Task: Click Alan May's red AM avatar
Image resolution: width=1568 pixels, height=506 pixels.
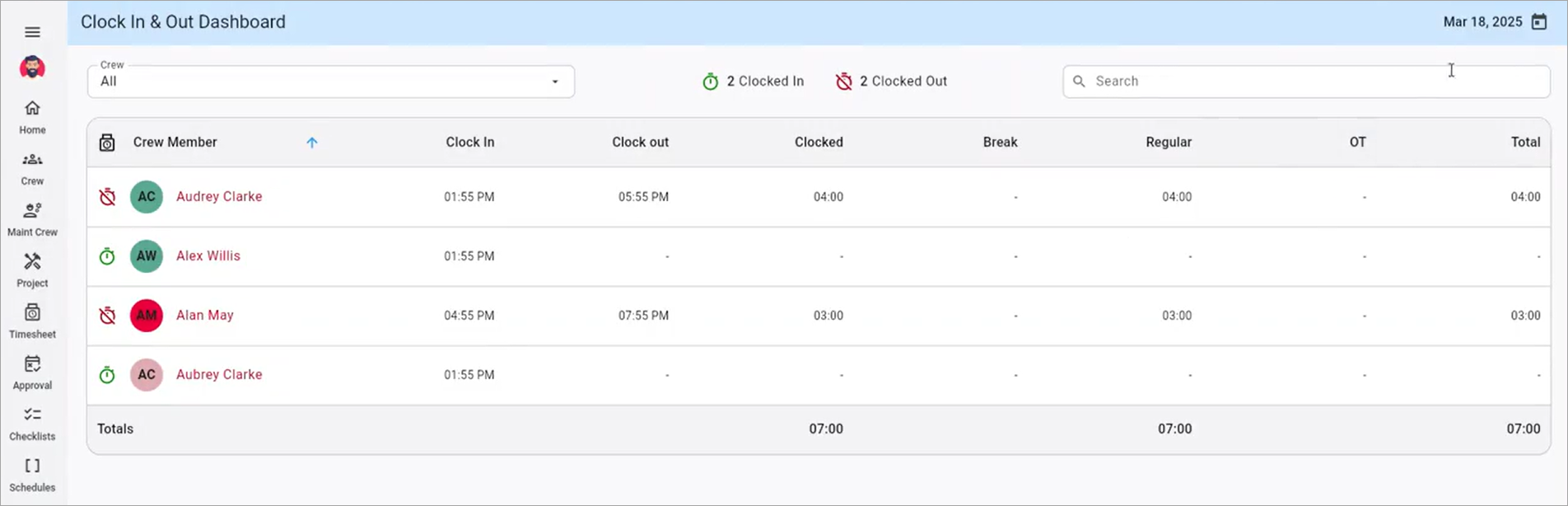Action: [147, 316]
